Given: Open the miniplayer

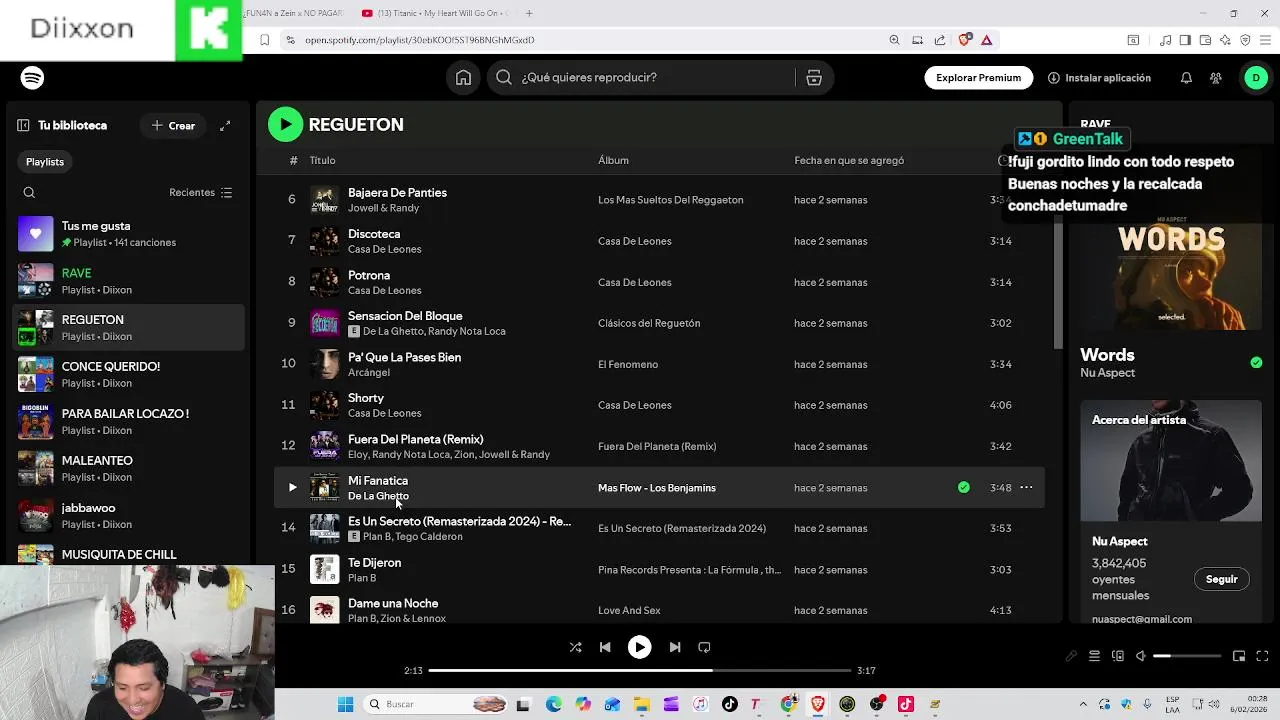Looking at the screenshot, I should 1238,656.
